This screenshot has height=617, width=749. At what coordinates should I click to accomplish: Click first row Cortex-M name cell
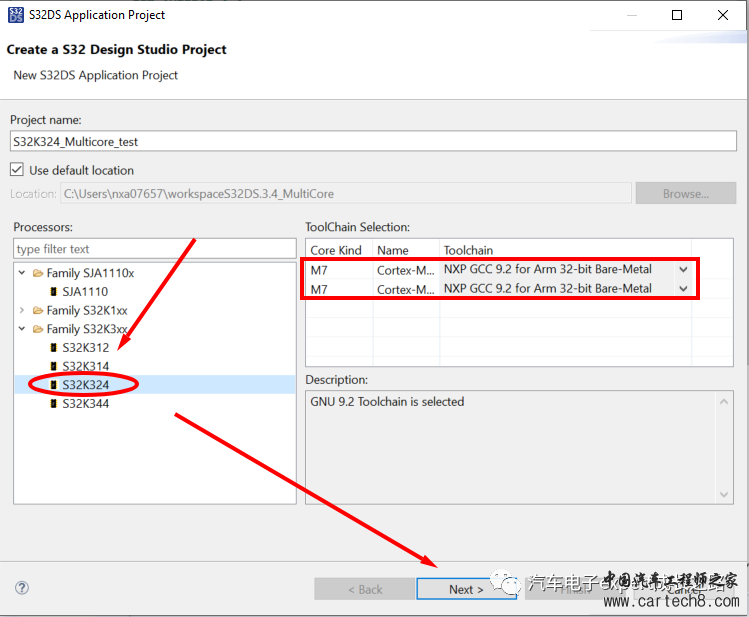tap(406, 270)
